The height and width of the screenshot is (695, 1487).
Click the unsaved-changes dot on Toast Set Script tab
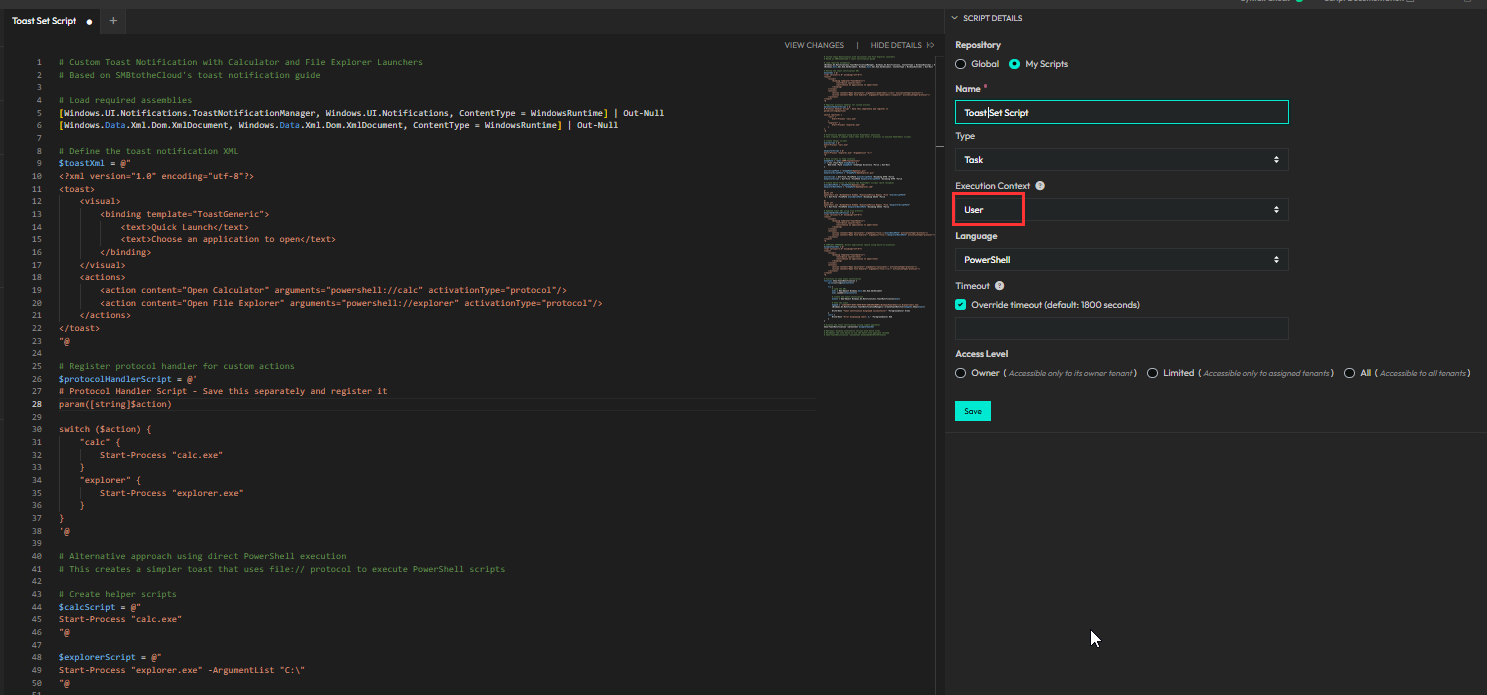[89, 21]
